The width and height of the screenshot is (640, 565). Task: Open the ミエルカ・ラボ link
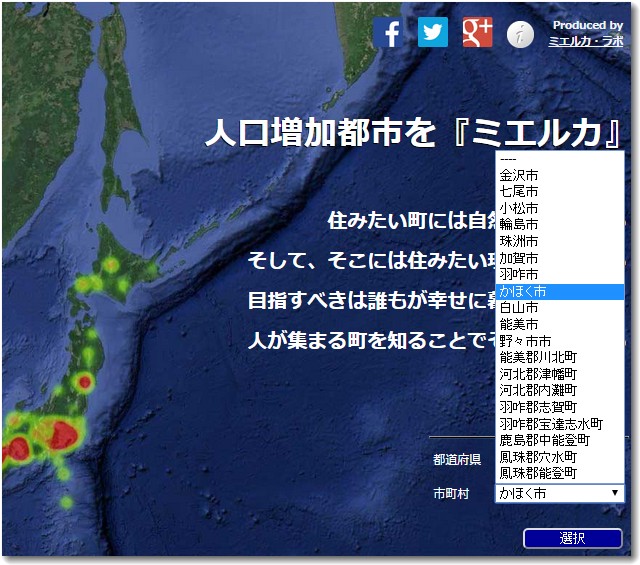(x=585, y=42)
